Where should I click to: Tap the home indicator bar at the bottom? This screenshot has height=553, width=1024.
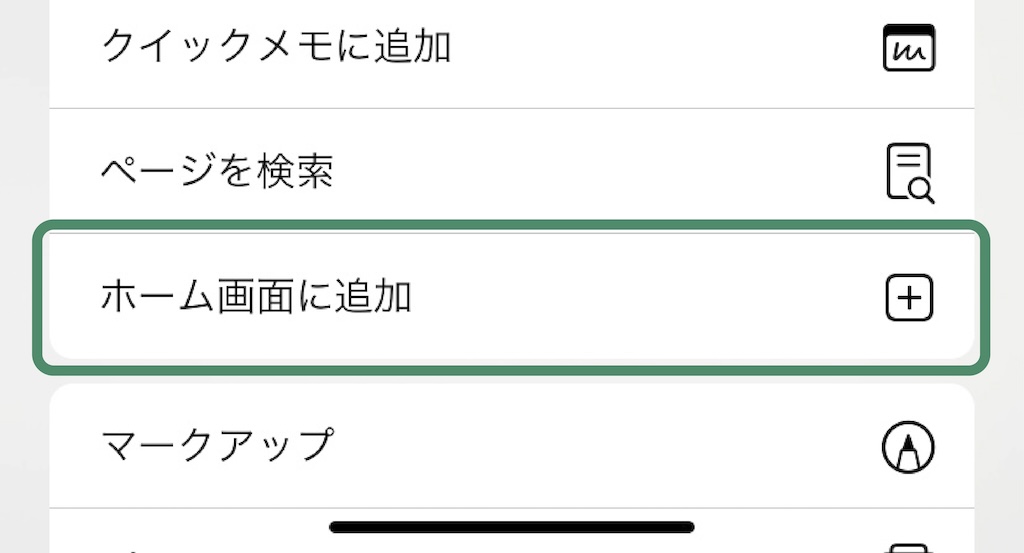coord(511,526)
